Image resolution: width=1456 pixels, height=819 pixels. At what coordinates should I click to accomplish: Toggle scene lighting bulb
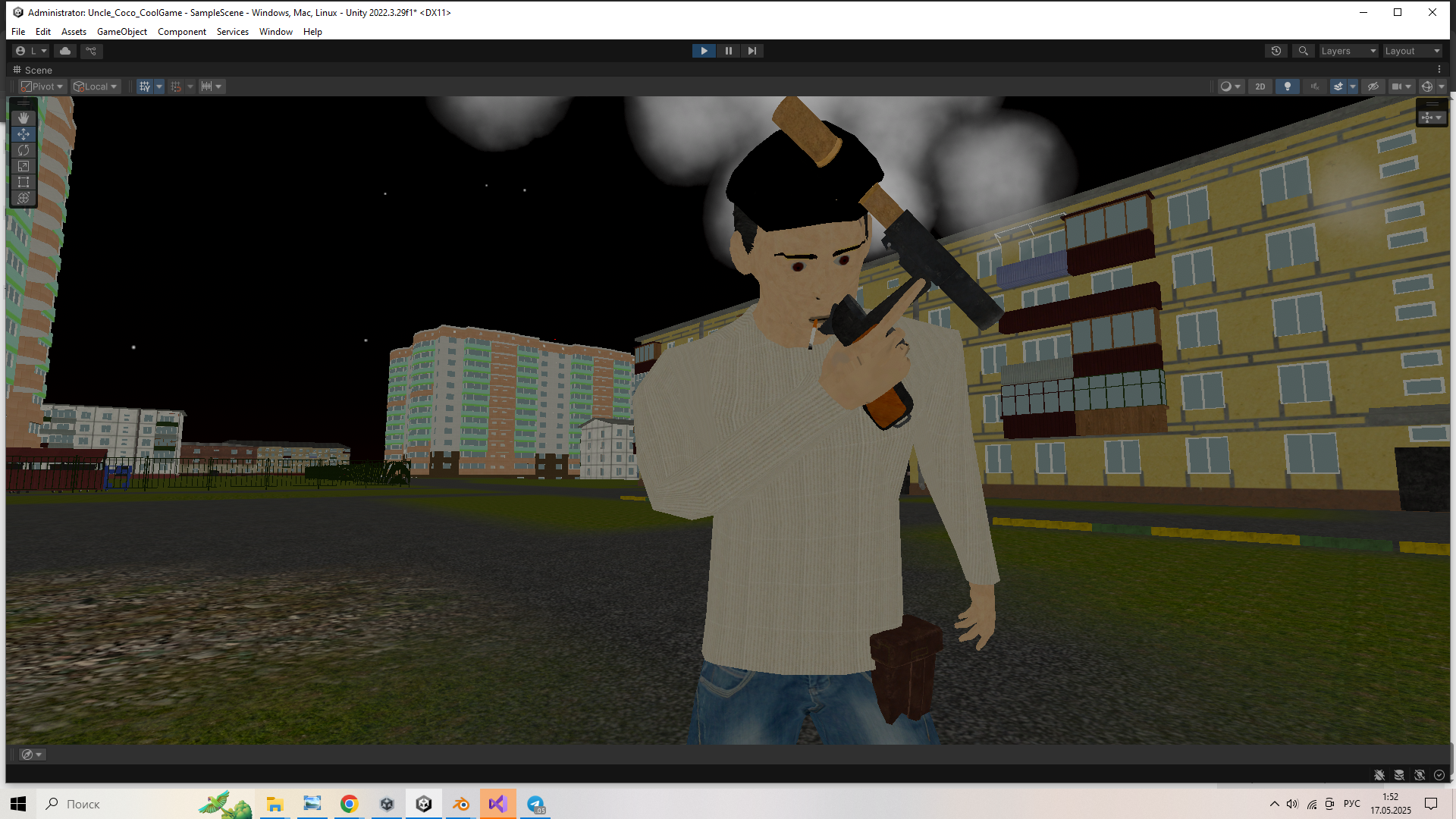pyautogui.click(x=1287, y=86)
